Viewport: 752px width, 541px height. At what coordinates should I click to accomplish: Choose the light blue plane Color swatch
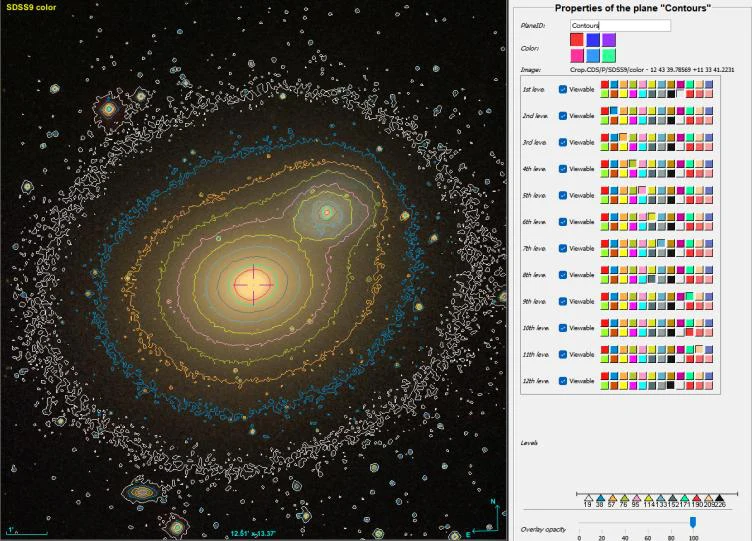point(593,56)
